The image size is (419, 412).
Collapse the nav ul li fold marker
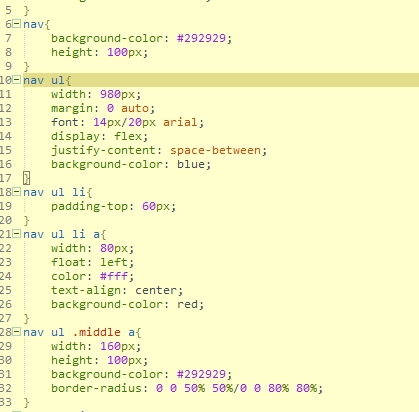[16, 192]
